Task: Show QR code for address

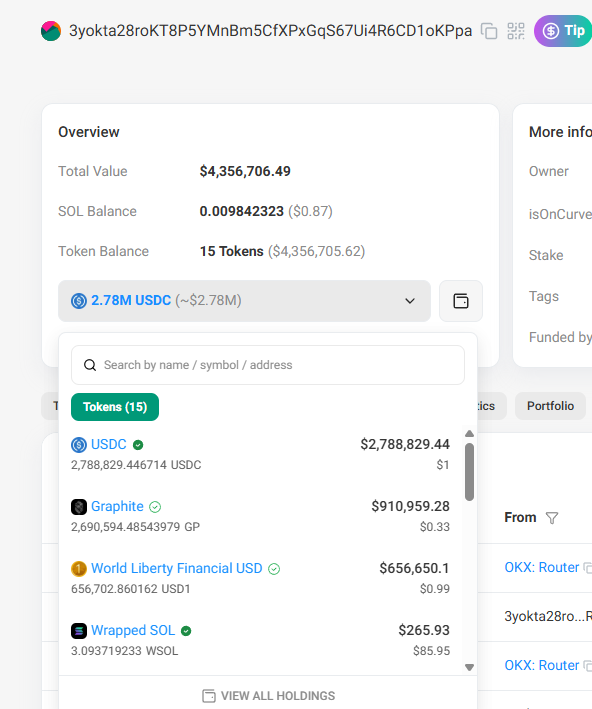Action: coord(516,31)
